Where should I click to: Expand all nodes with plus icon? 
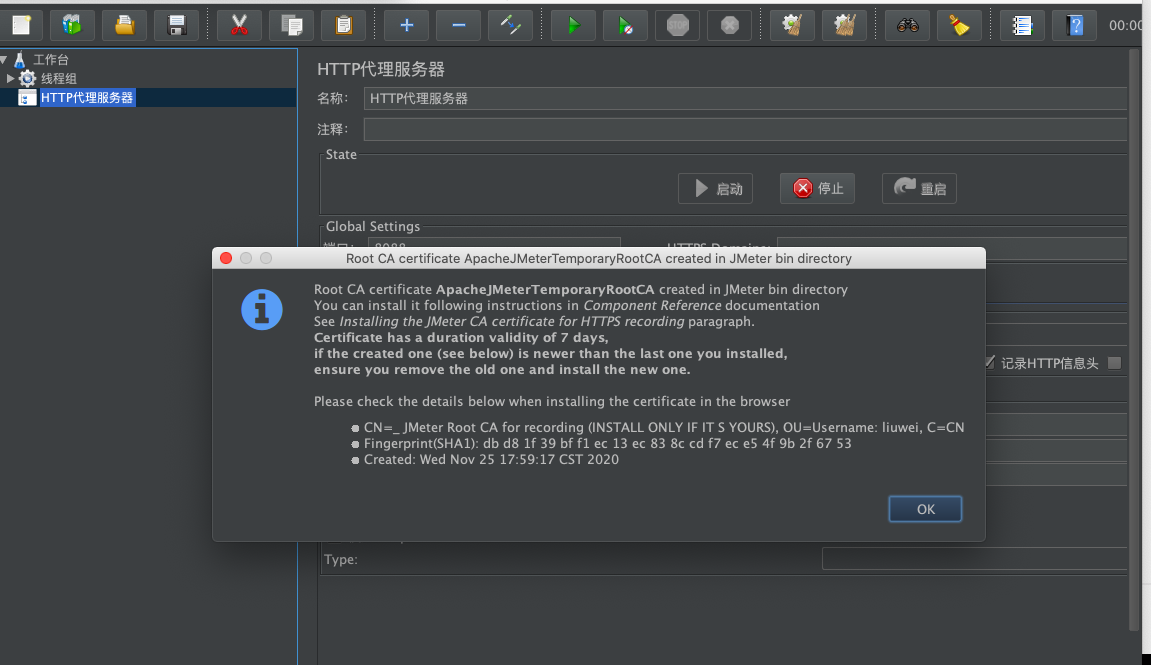point(407,25)
